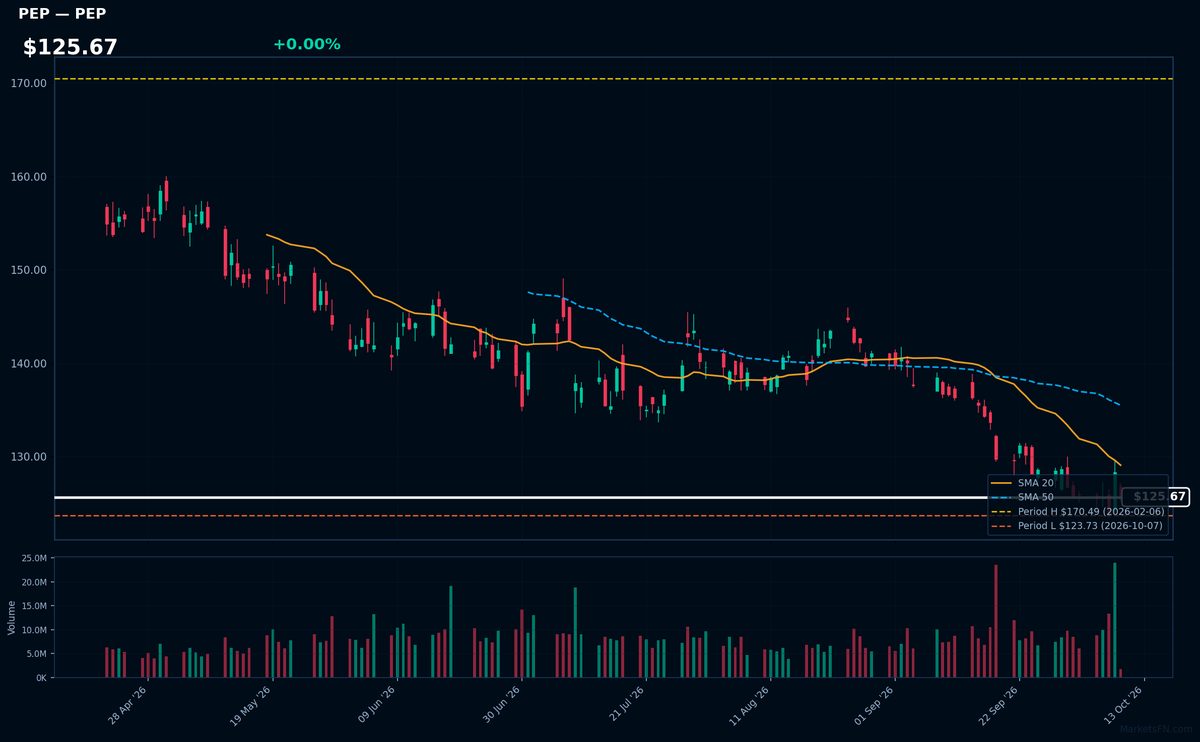
Task: Click the 160.00 price axis label
Action: pos(30,177)
